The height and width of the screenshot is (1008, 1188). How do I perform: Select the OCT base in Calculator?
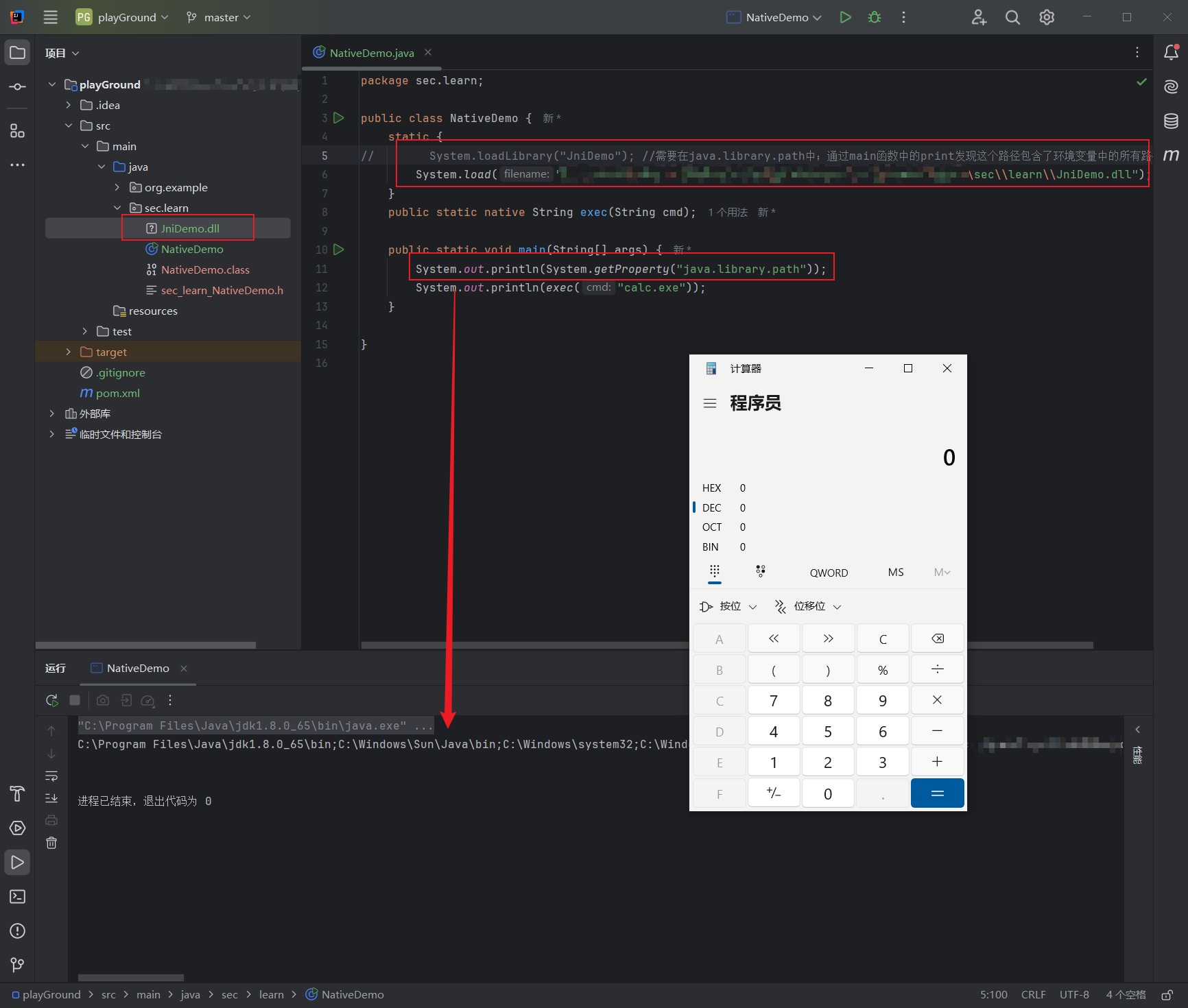(x=712, y=527)
